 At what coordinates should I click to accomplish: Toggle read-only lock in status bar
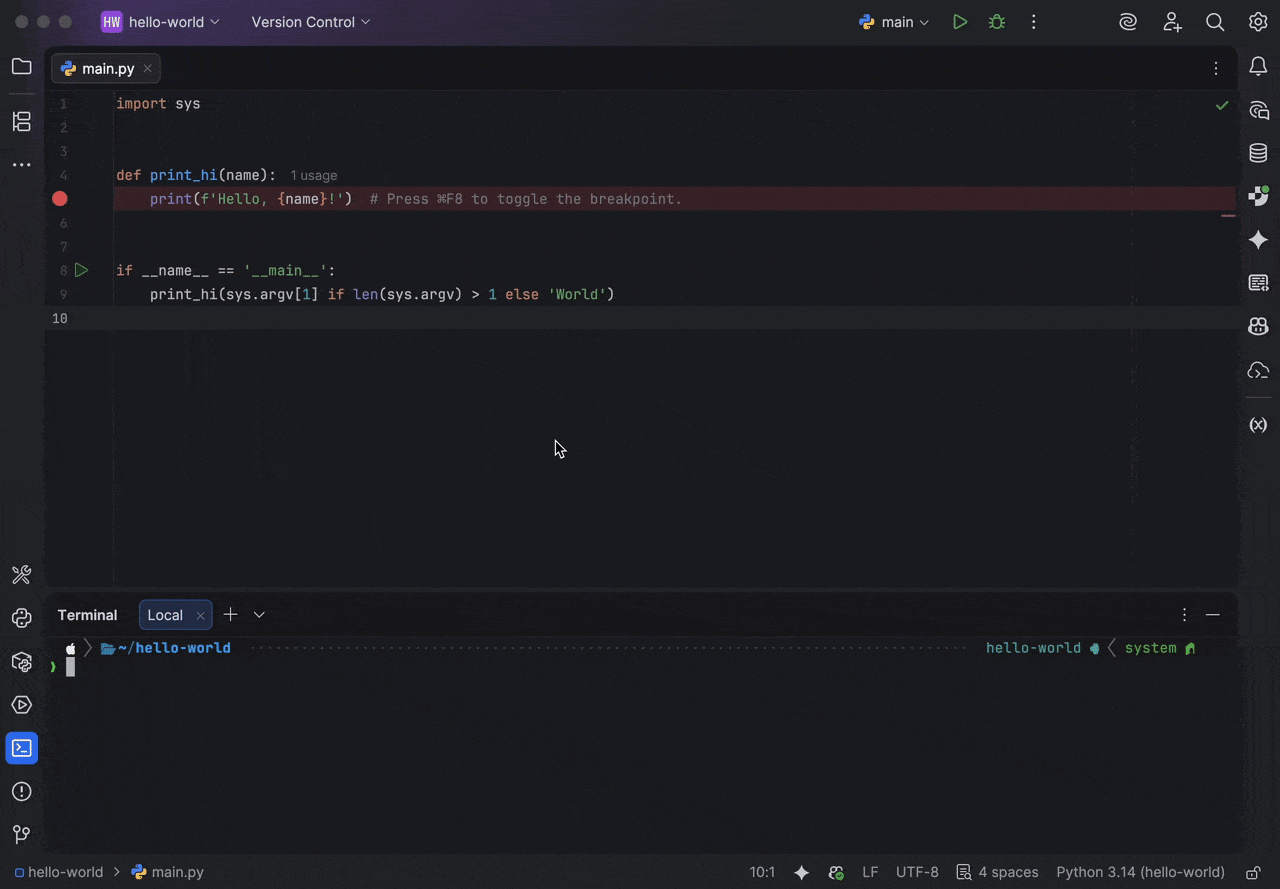[1253, 872]
